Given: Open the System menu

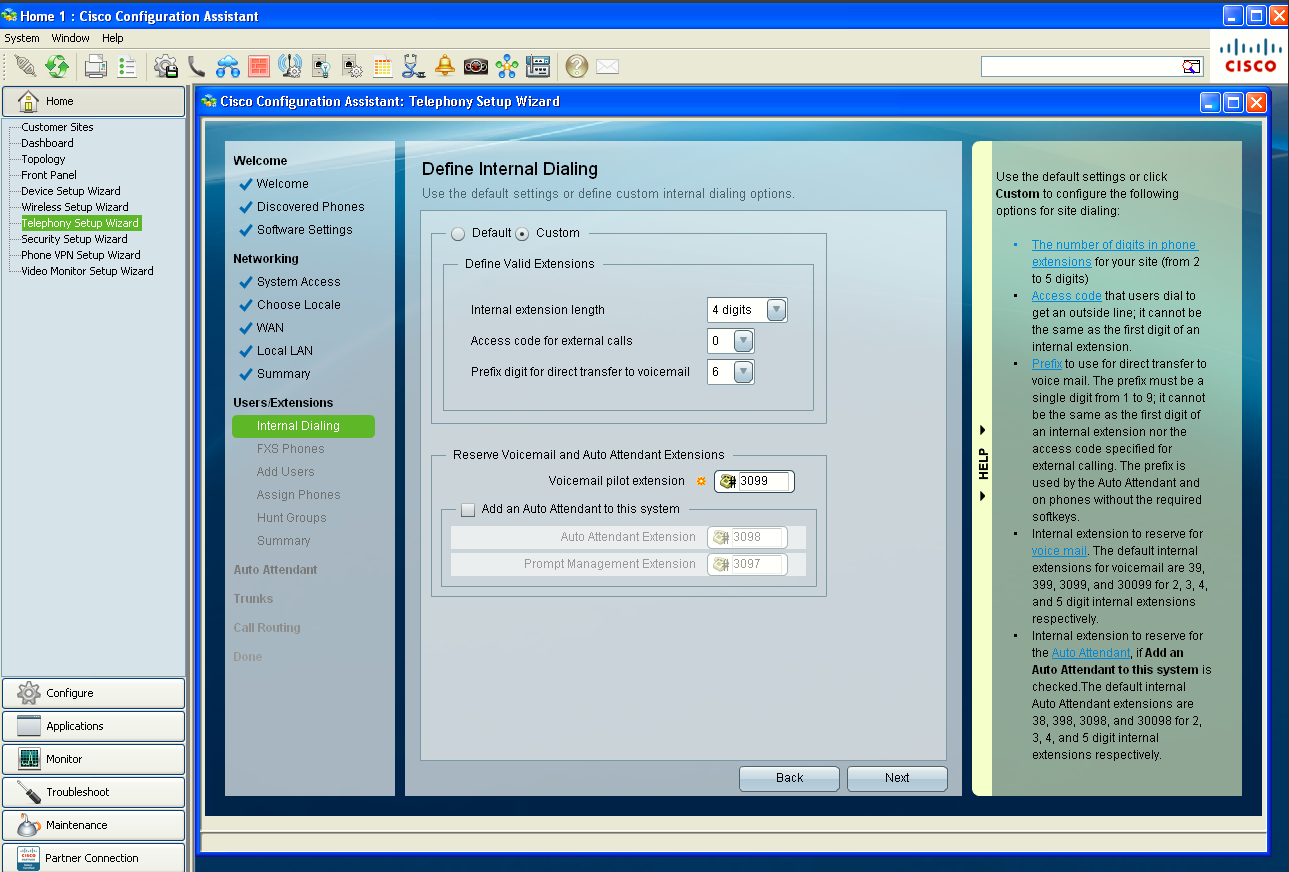Looking at the screenshot, I should point(22,38).
